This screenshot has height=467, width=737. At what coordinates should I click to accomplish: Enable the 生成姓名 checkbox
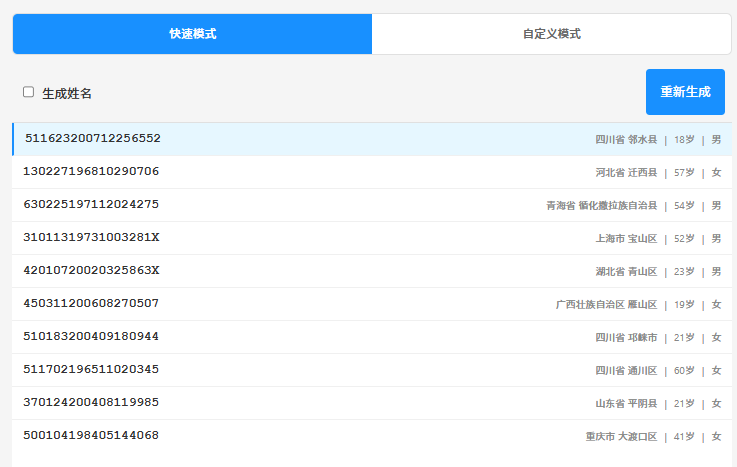[x=28, y=92]
